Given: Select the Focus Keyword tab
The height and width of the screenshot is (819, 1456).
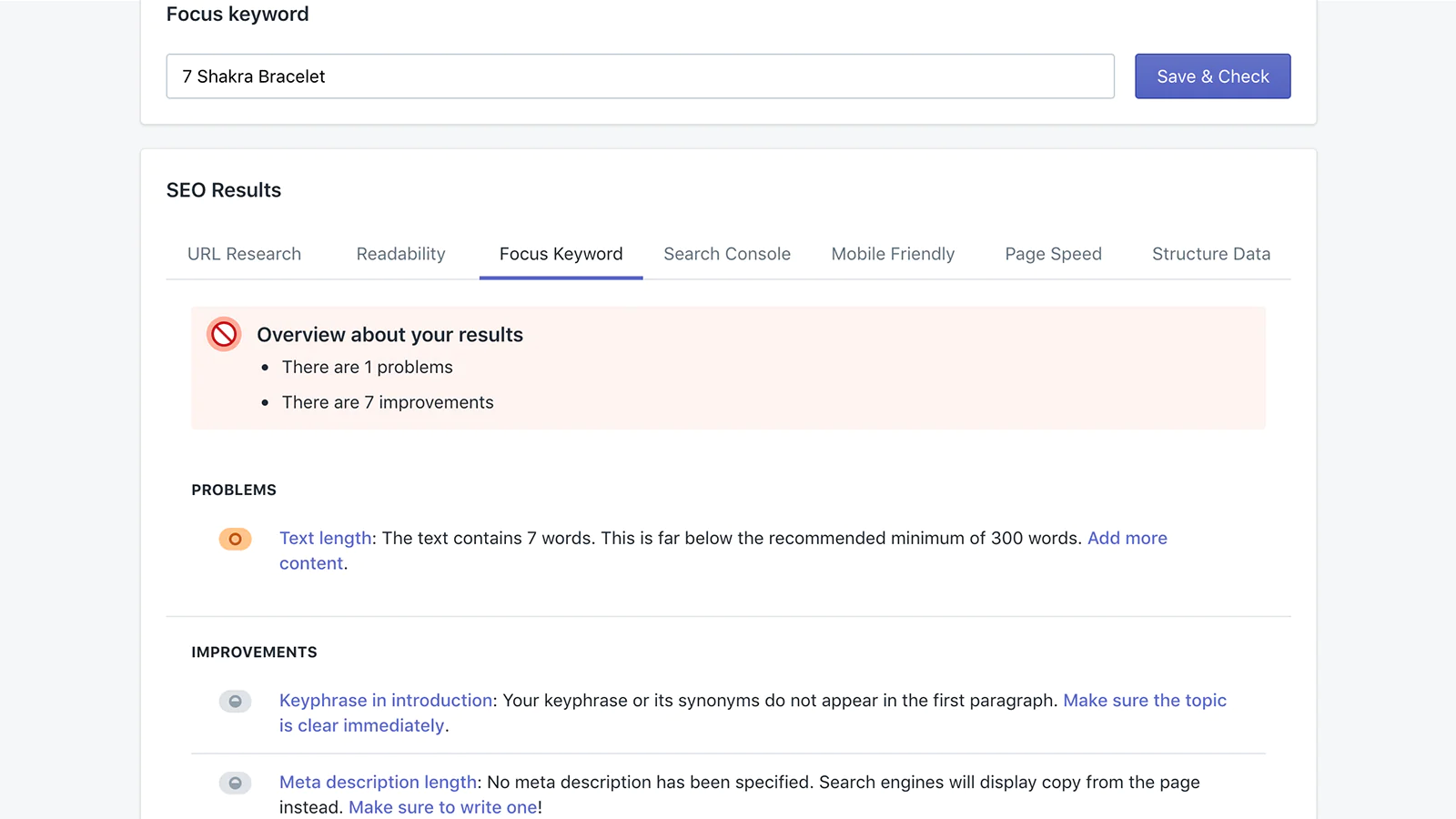Looking at the screenshot, I should 561,254.
